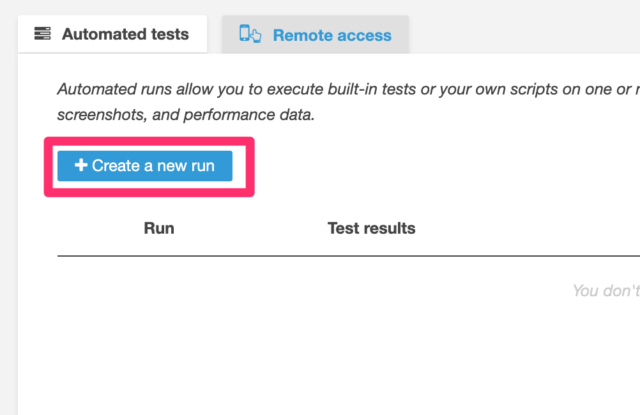Screen dimensions: 640x415
Task: Click the Run column header
Action: point(159,228)
